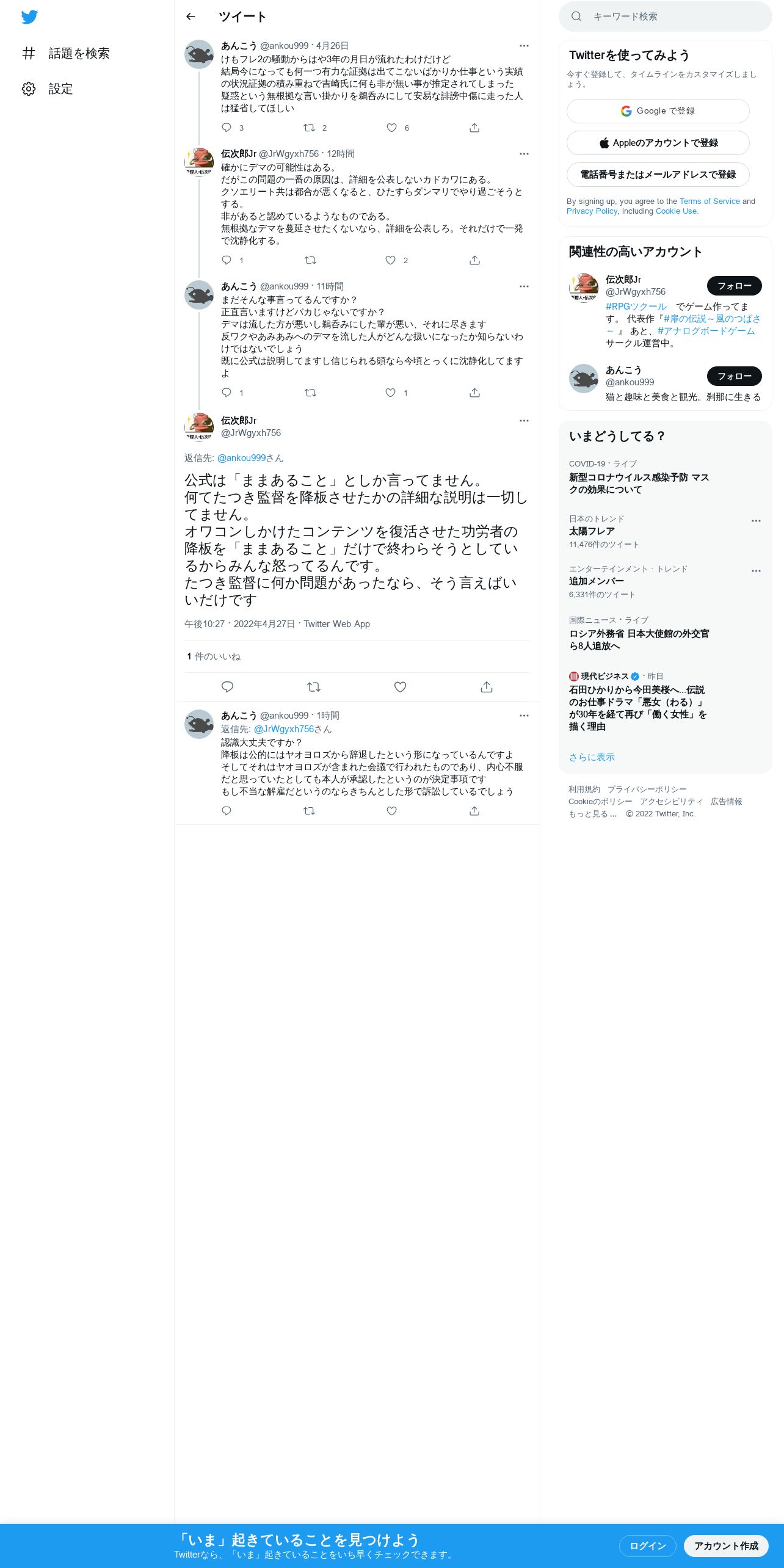Reply to the main tweet via bubble icon
The height and width of the screenshot is (1568, 784).
point(227,687)
